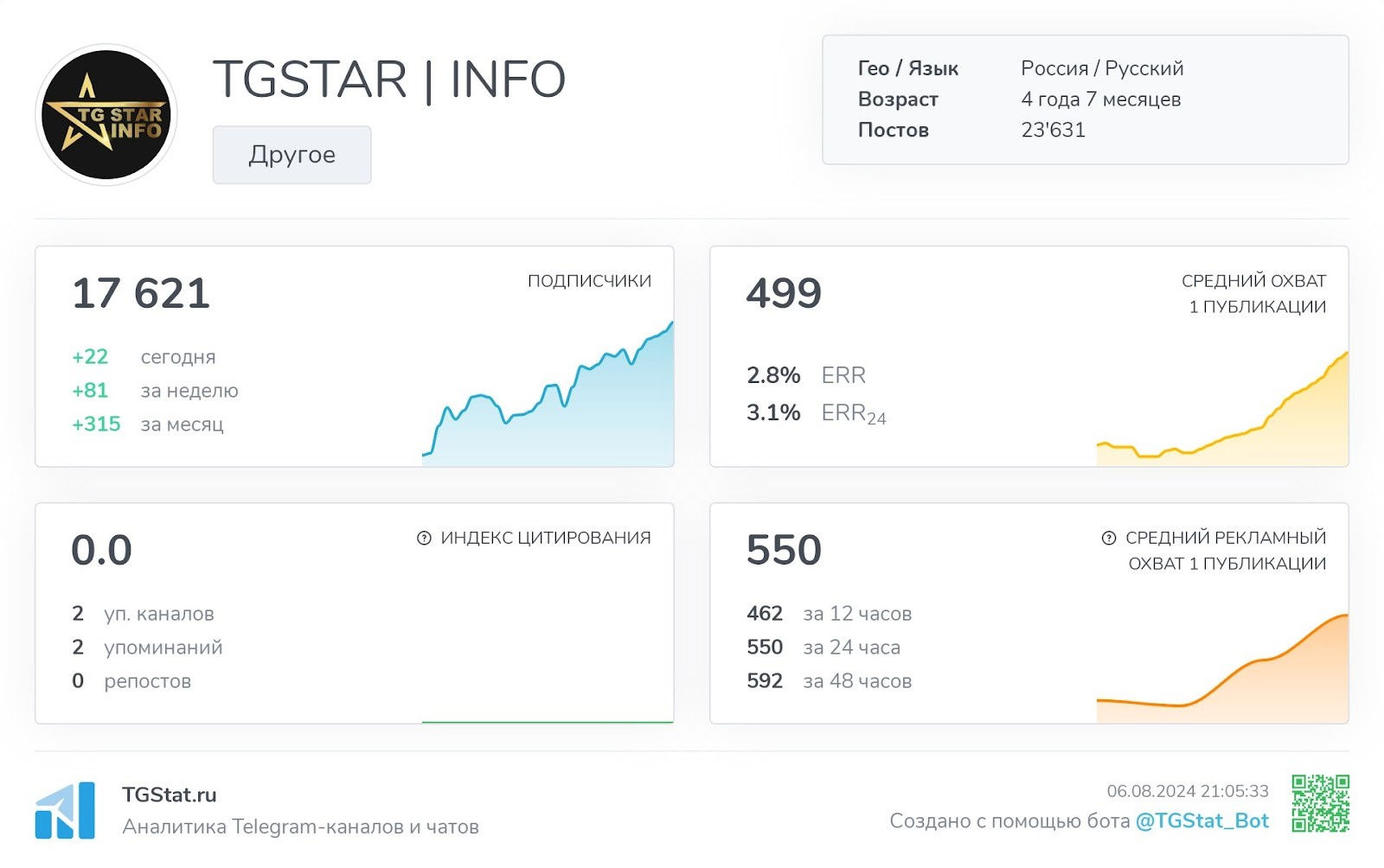Click the ad reach value 550
The image size is (1384, 868).
(784, 550)
